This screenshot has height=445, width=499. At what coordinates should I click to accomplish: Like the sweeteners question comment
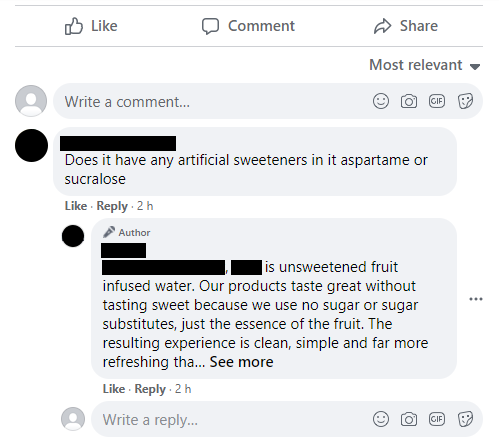point(76,206)
